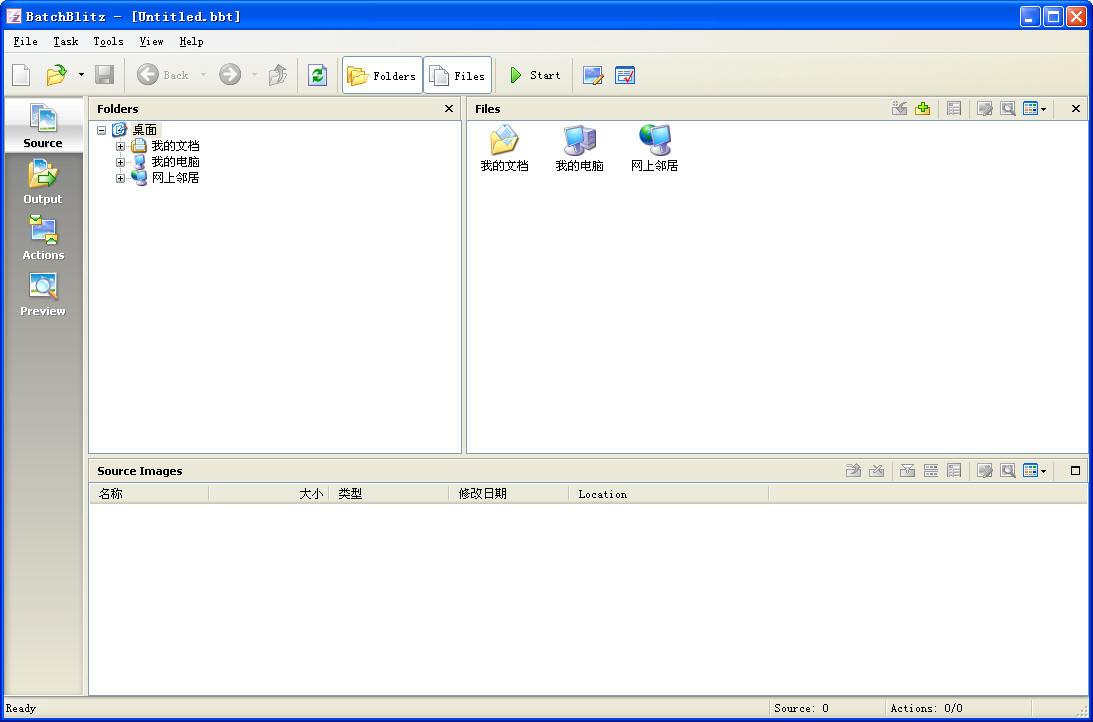1093x722 pixels.
Task: Switch to the Output step in sidebar
Action: pos(43,181)
